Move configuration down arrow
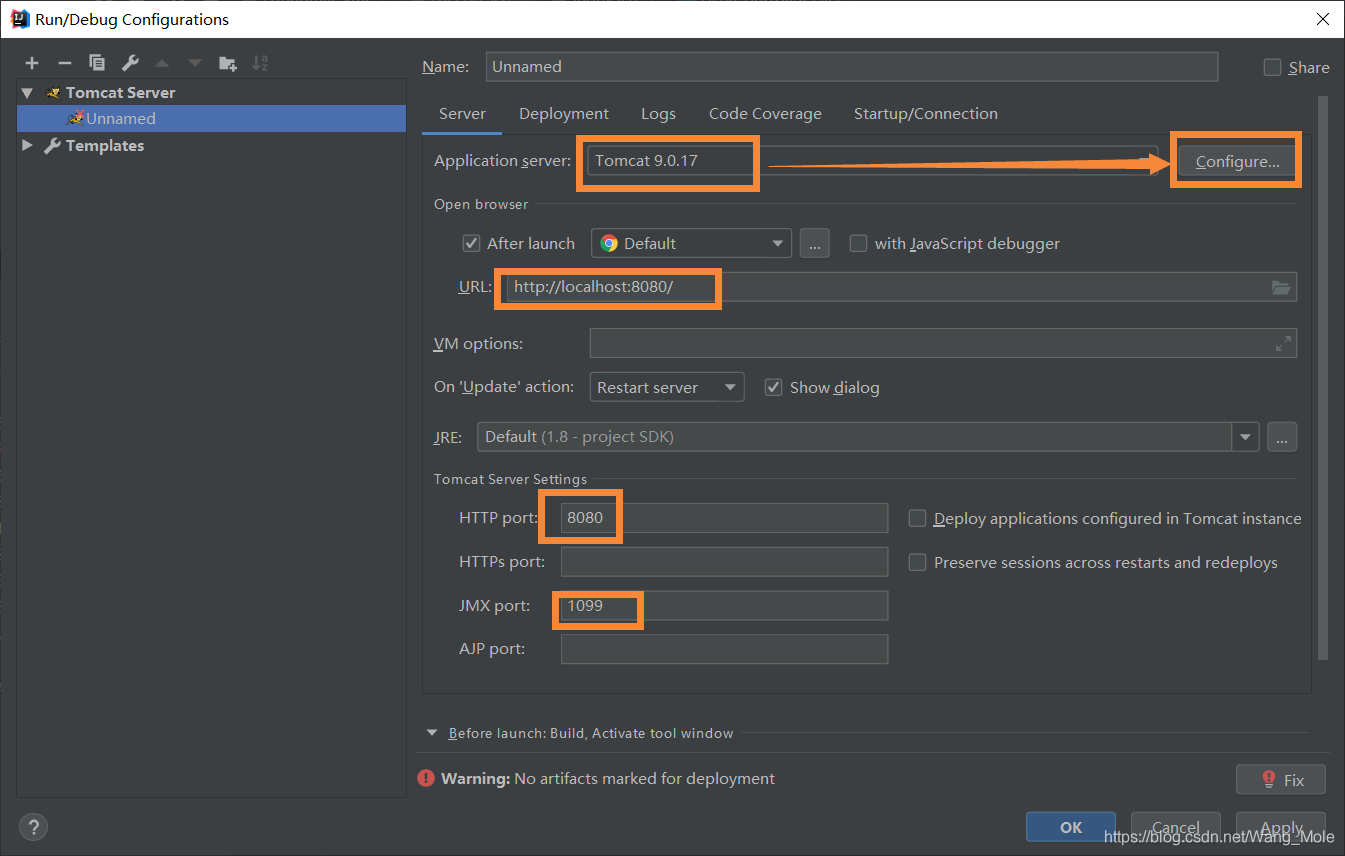 195,63
